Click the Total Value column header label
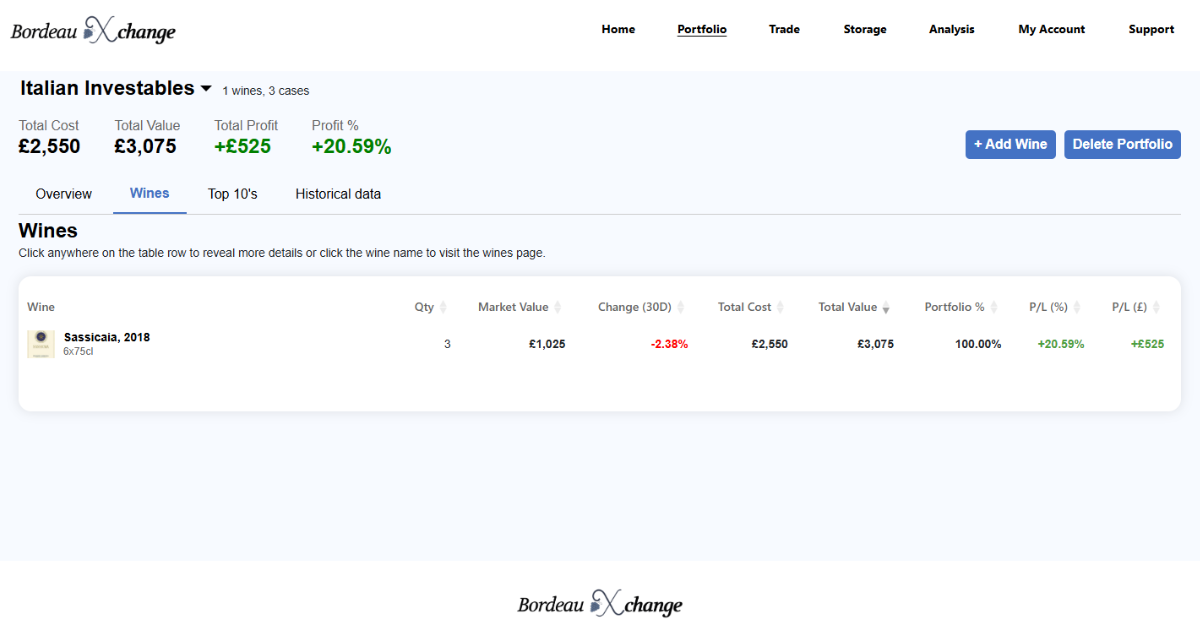 click(848, 307)
